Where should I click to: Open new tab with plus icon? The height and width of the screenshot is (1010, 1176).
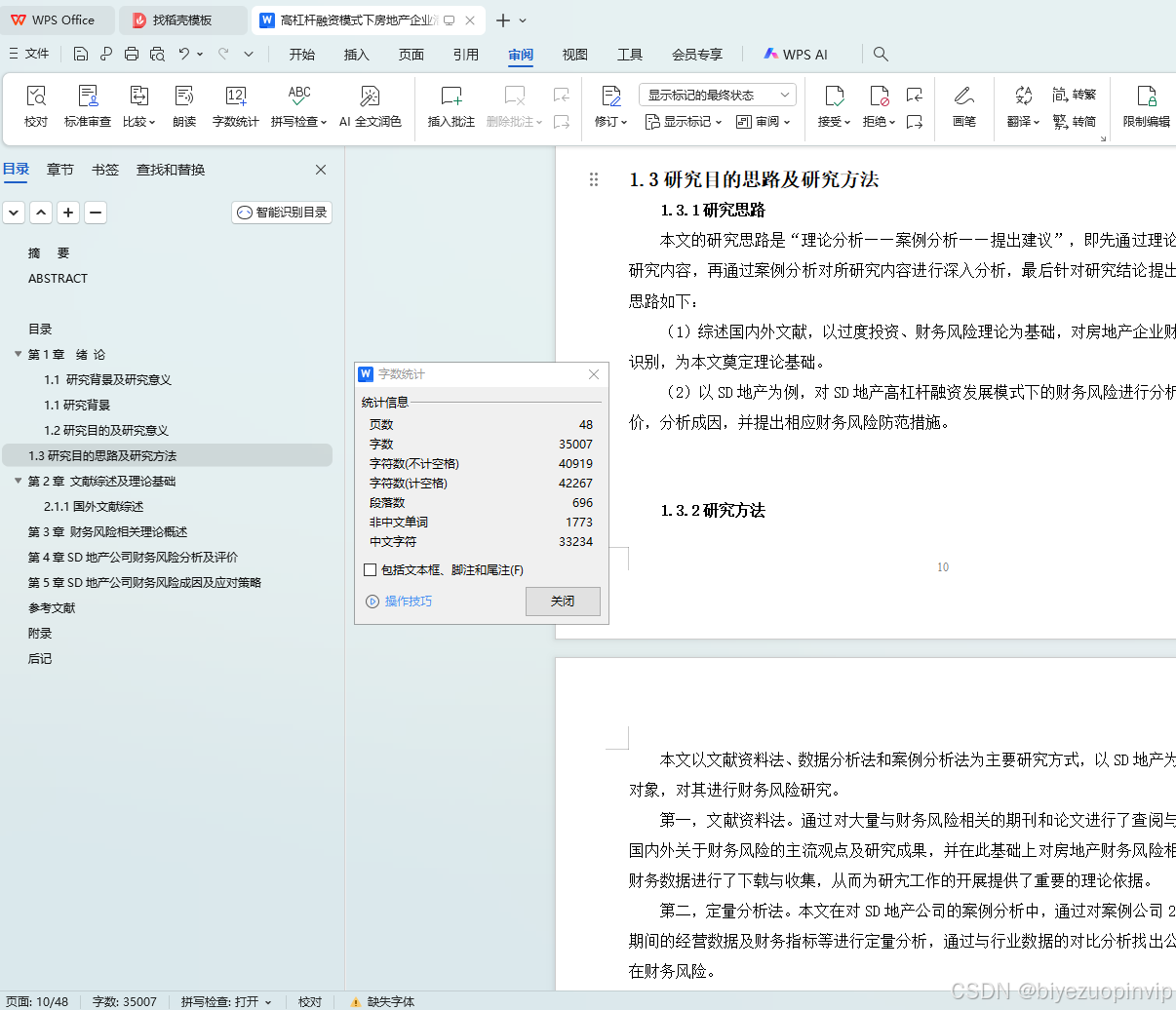[x=503, y=20]
